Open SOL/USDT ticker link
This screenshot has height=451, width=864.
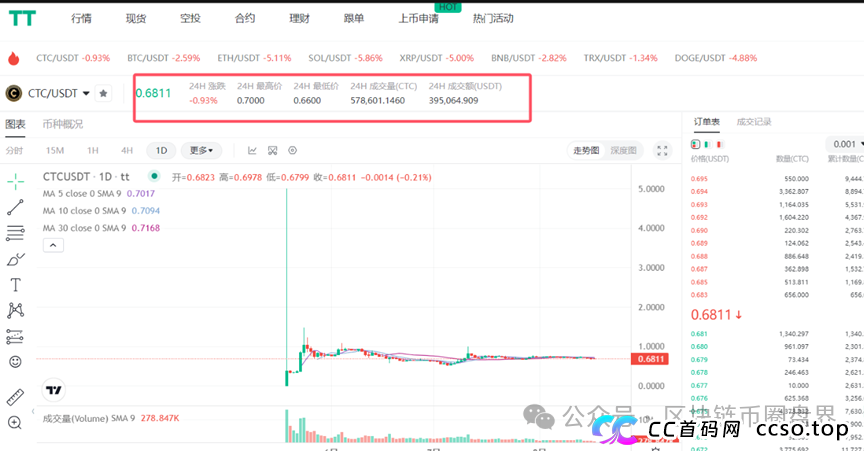point(345,58)
